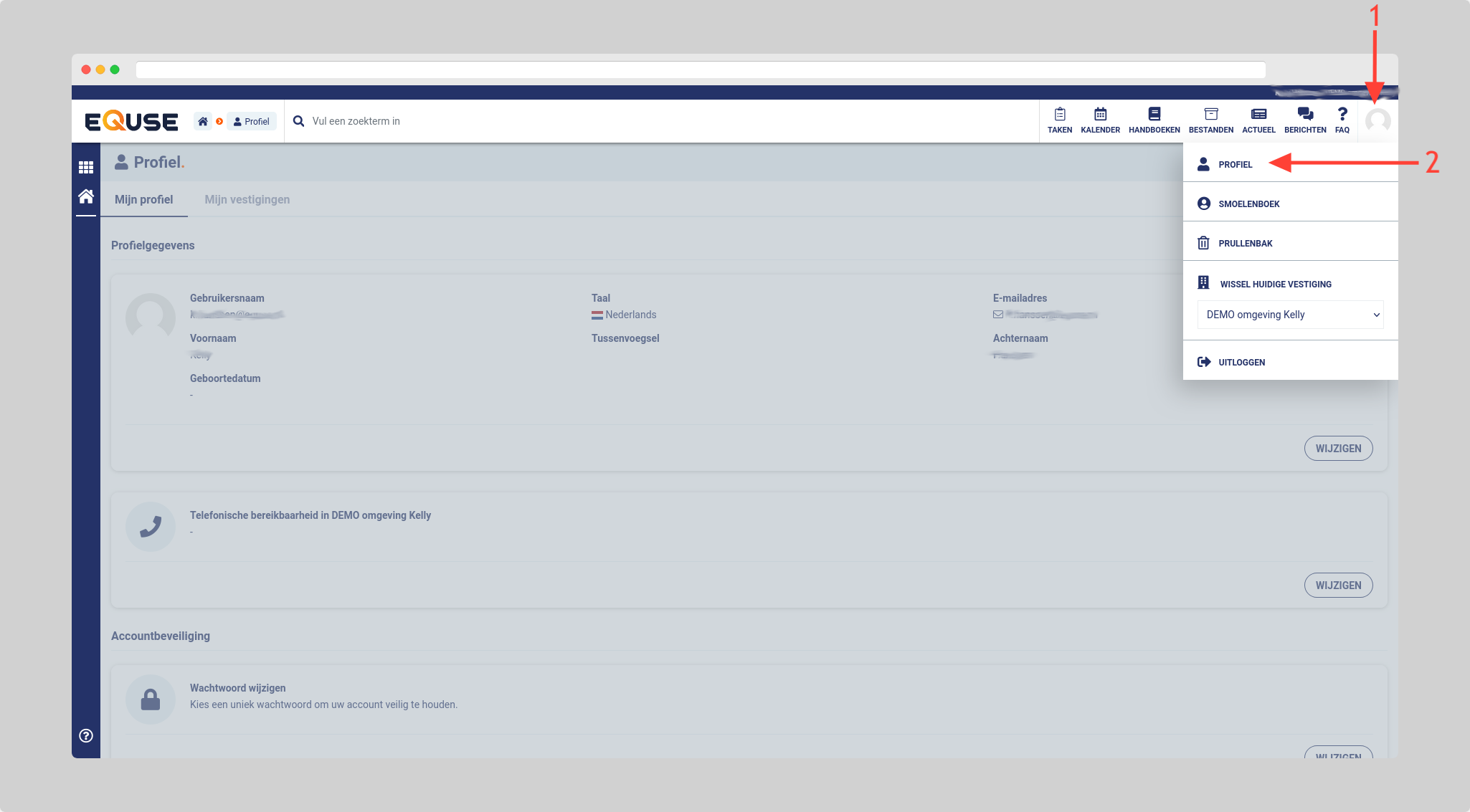The width and height of the screenshot is (1470, 812).
Task: Click Uitloggen to log out
Action: pos(1241,362)
